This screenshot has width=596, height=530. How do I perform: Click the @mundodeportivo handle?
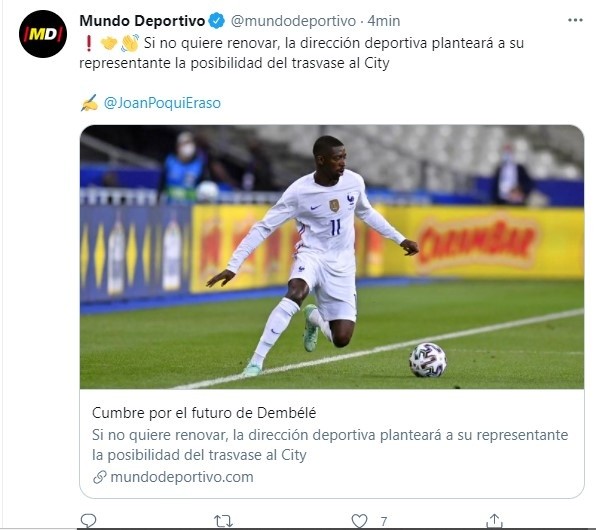pyautogui.click(x=293, y=21)
